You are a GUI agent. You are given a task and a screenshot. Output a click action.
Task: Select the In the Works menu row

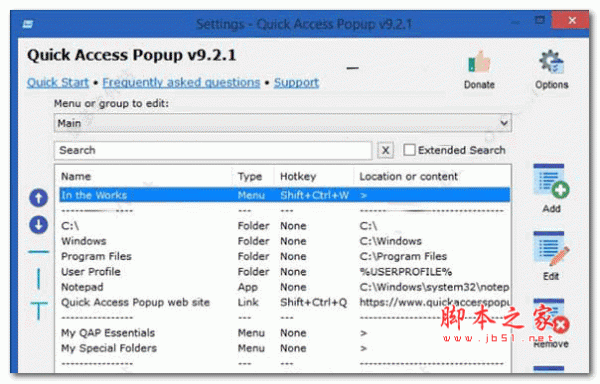point(285,195)
